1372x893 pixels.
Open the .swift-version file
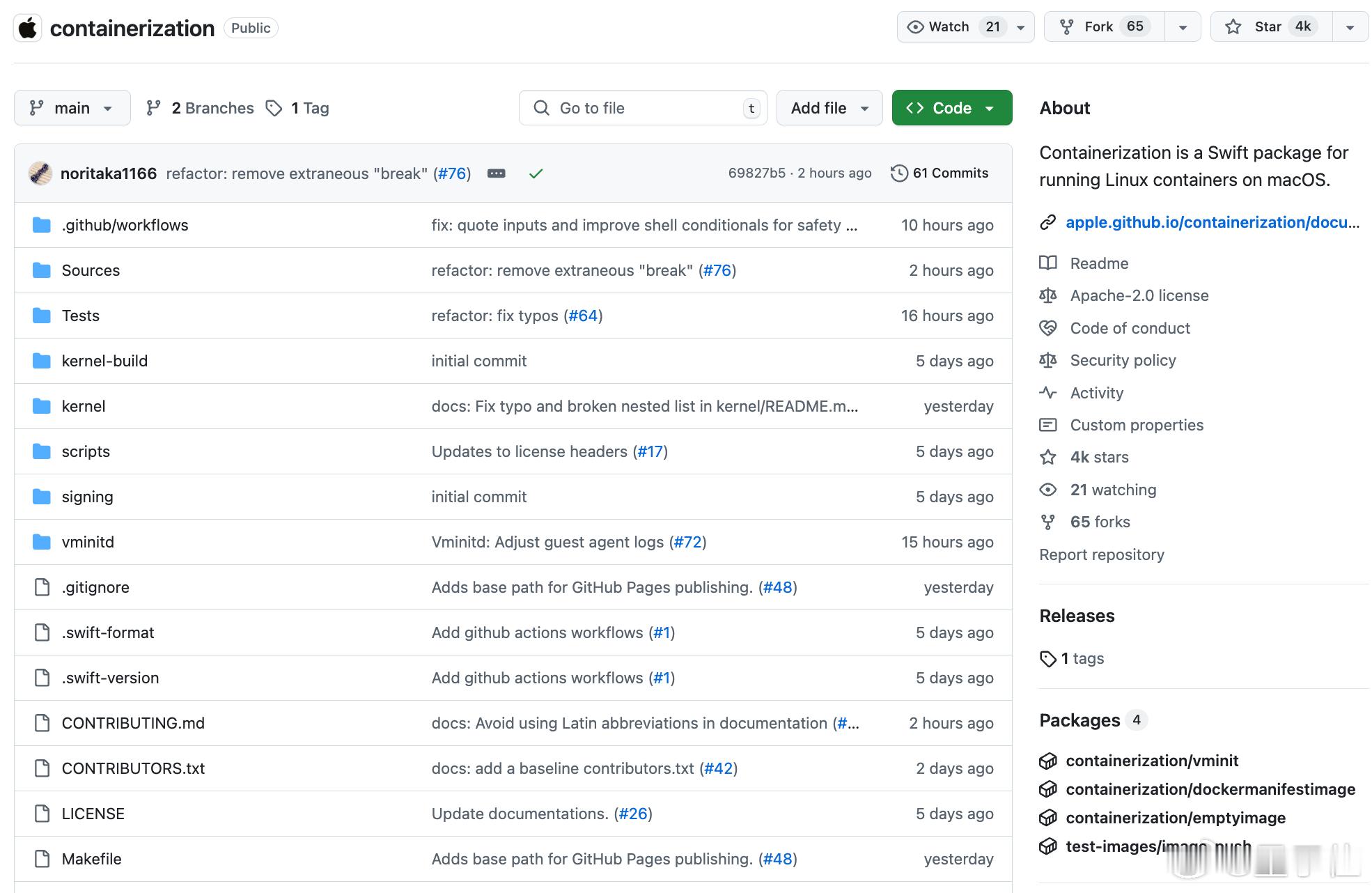(110, 678)
